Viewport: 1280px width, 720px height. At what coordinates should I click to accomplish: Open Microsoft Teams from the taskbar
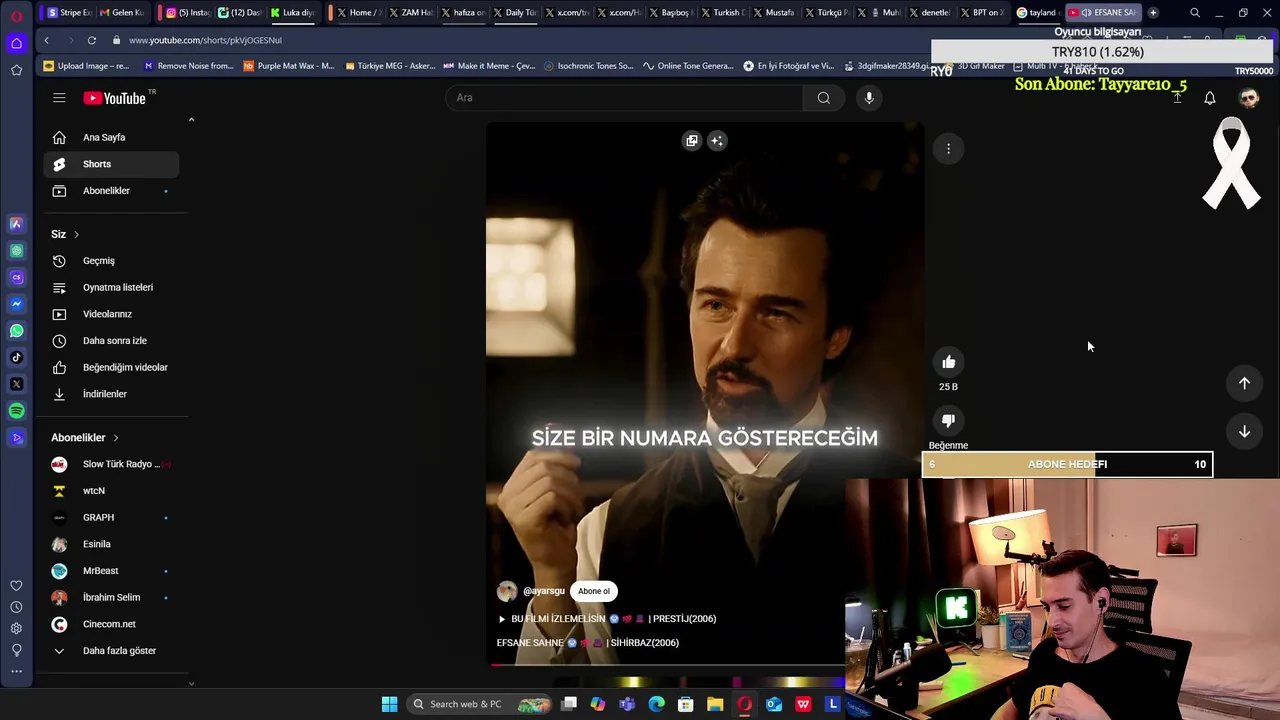pos(627,704)
